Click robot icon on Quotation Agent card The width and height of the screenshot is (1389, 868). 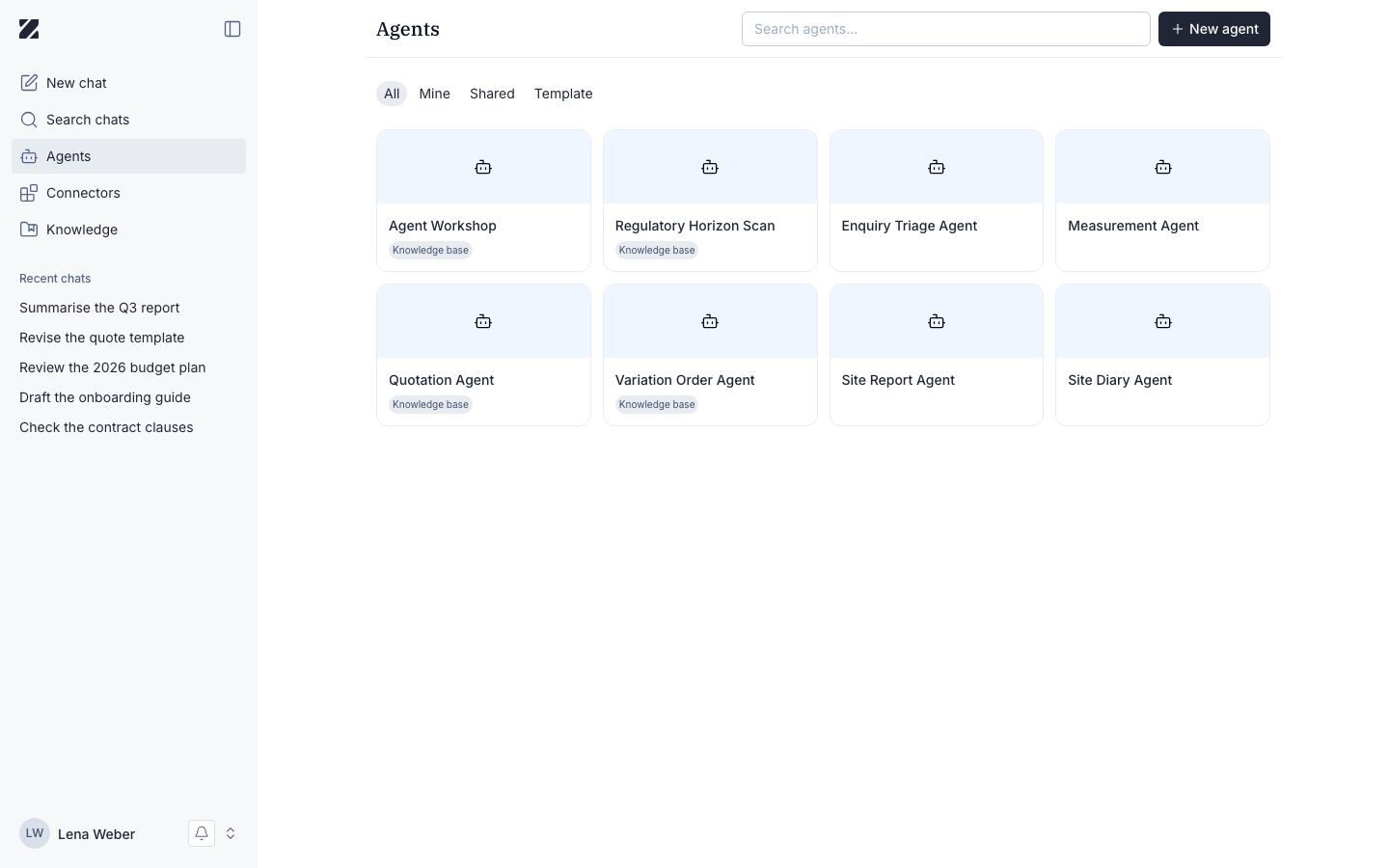pos(483,321)
